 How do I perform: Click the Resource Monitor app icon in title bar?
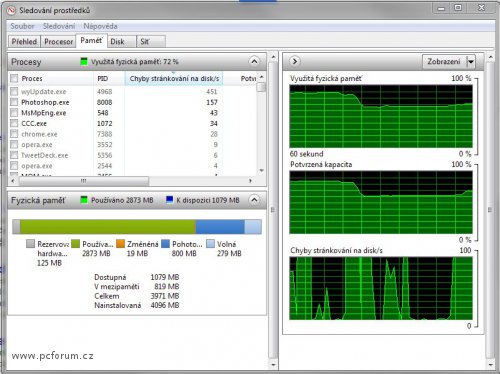[x=11, y=10]
